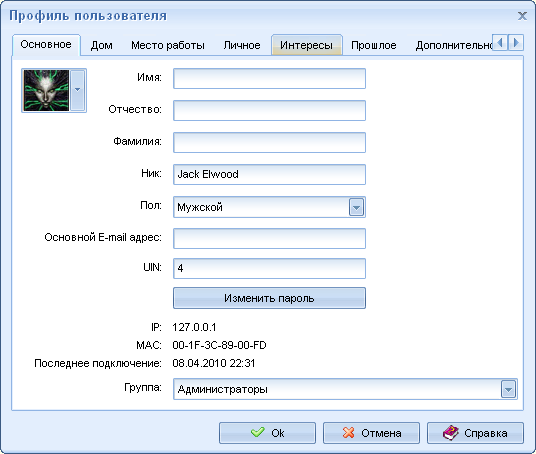The height and width of the screenshot is (454, 536).
Task: Click the UIN field with value 4
Action: coord(269,268)
